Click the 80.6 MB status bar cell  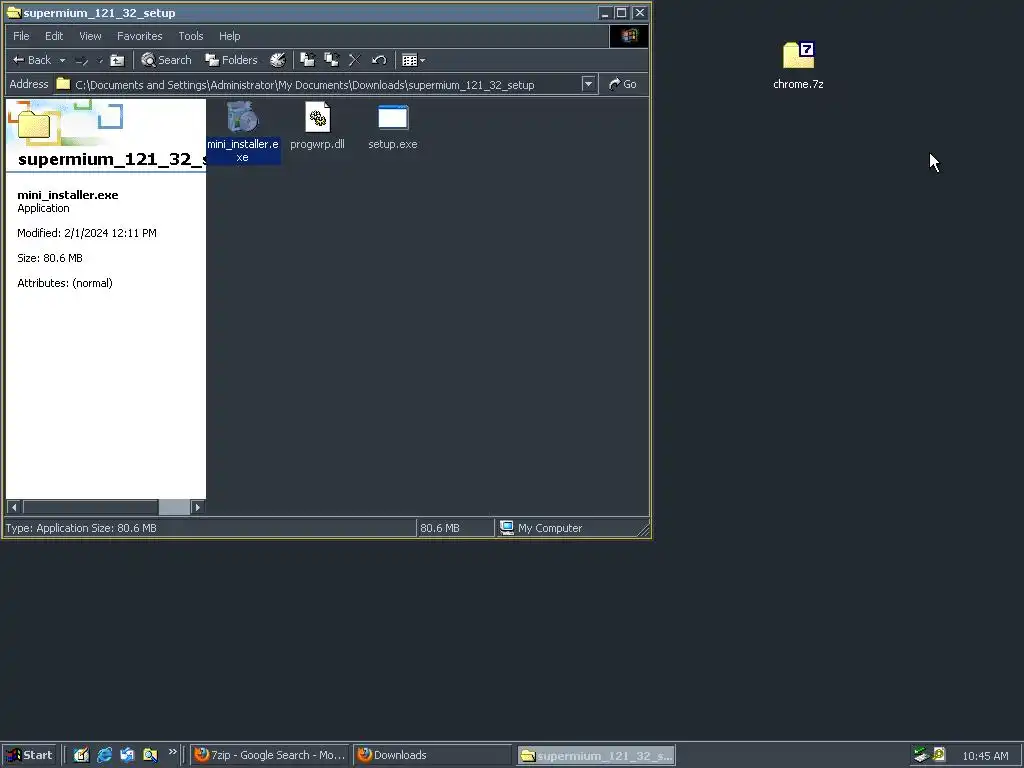click(455, 528)
